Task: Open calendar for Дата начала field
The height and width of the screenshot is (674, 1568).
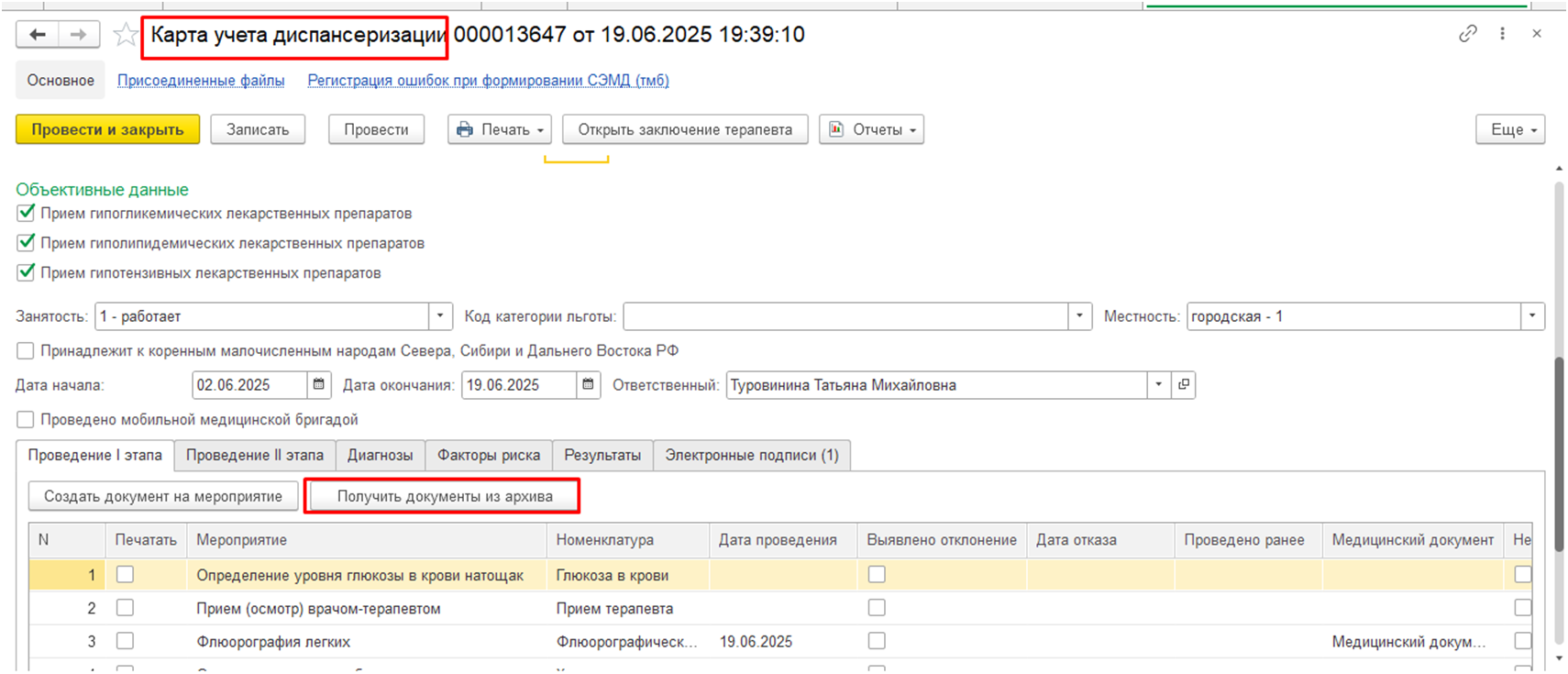Action: click(318, 385)
